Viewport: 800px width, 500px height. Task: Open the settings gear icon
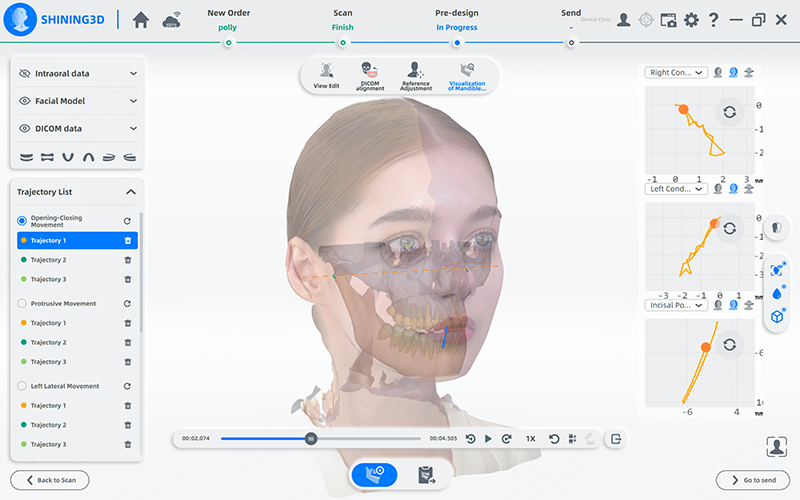[x=691, y=20]
